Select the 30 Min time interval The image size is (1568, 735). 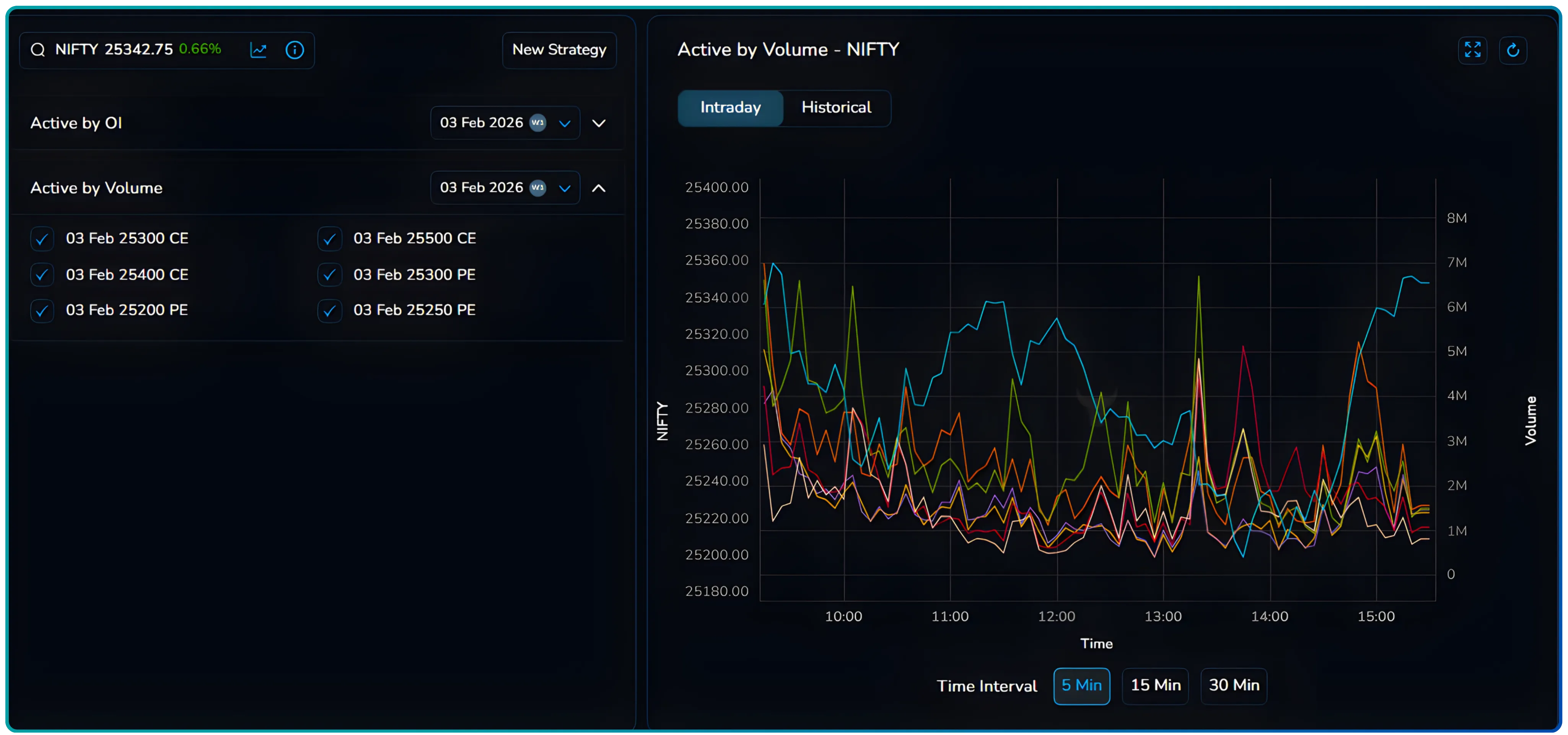[x=1233, y=686]
